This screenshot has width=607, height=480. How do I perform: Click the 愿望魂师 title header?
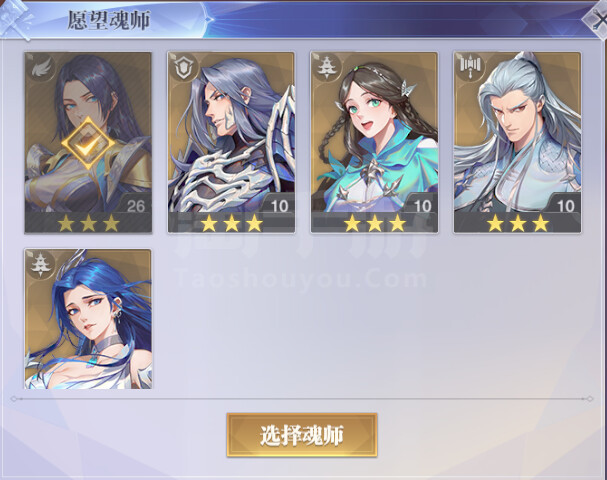click(108, 20)
